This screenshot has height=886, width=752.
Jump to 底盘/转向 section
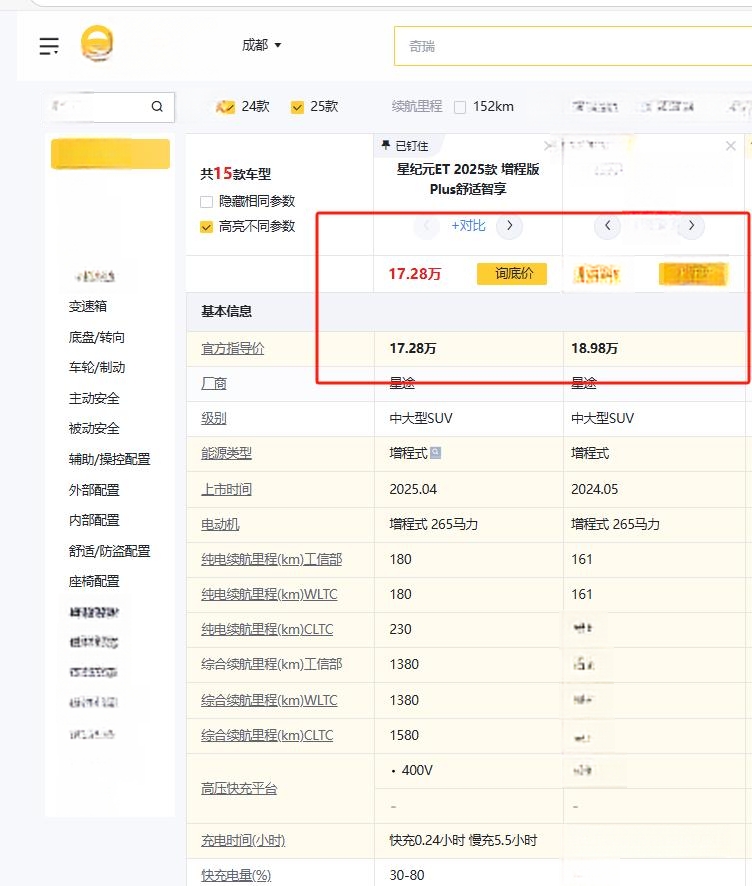tap(97, 337)
